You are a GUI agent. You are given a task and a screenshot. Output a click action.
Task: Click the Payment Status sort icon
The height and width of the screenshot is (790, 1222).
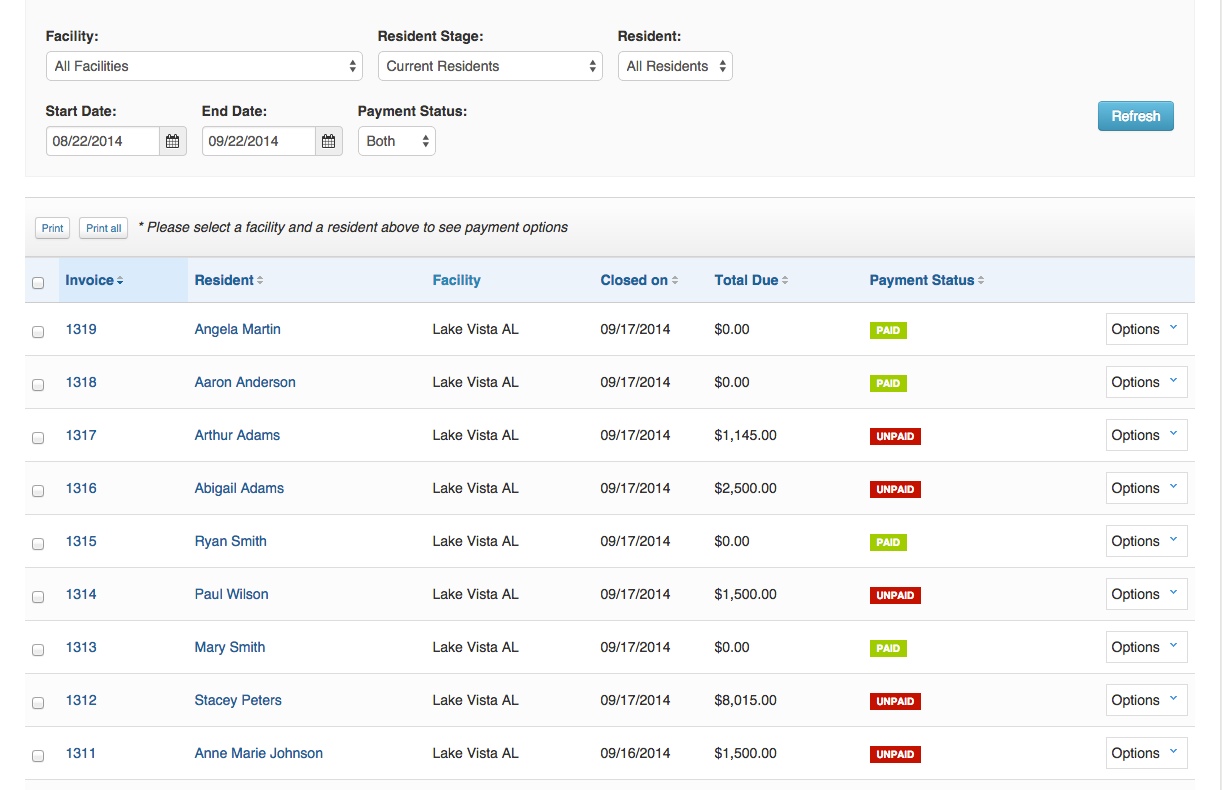[x=981, y=281]
